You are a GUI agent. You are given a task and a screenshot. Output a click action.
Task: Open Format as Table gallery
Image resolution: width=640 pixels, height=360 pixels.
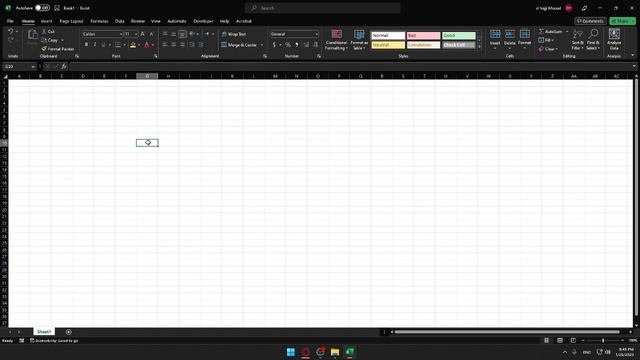coord(359,40)
